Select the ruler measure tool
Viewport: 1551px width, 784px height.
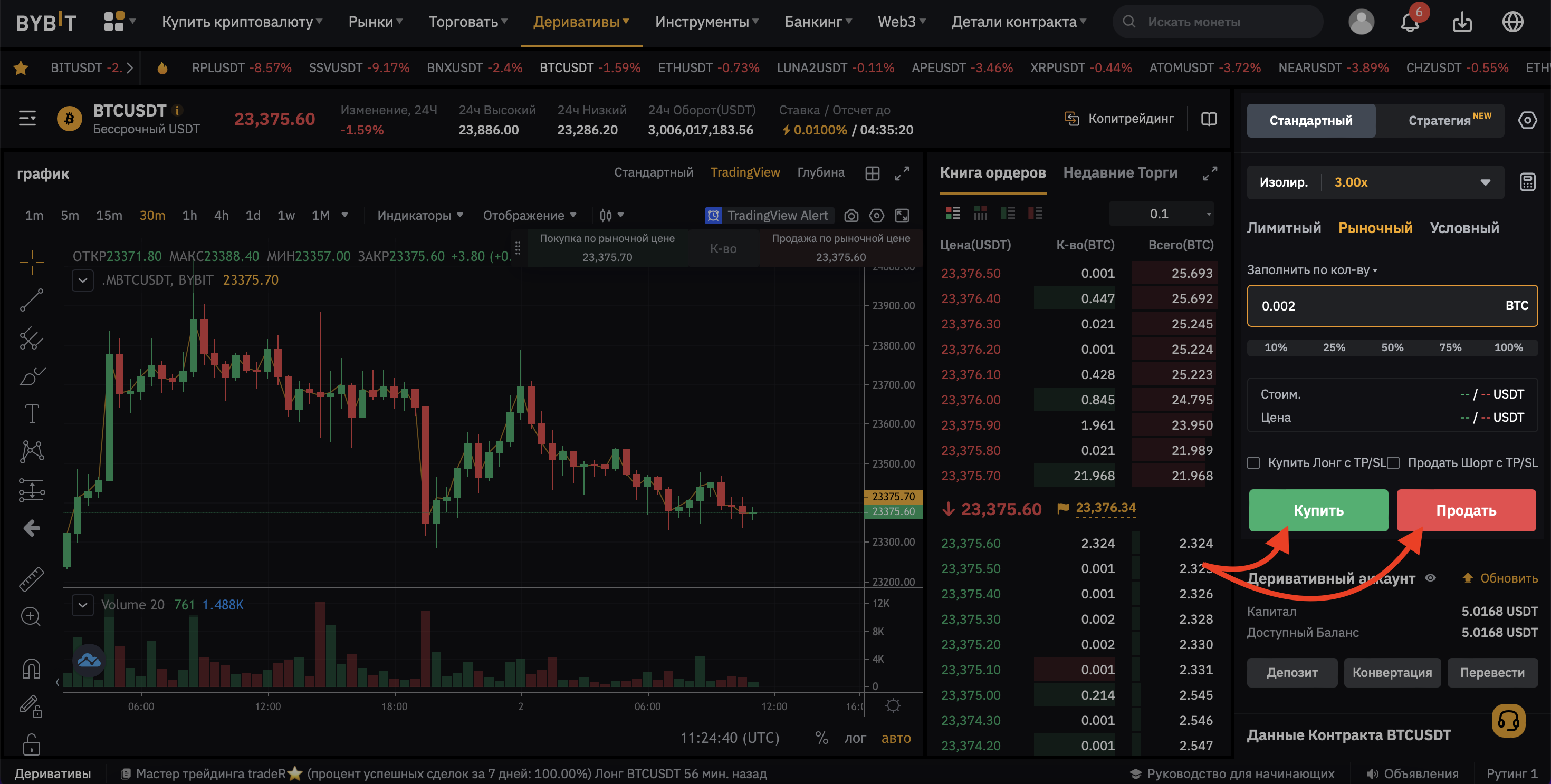pos(31,578)
